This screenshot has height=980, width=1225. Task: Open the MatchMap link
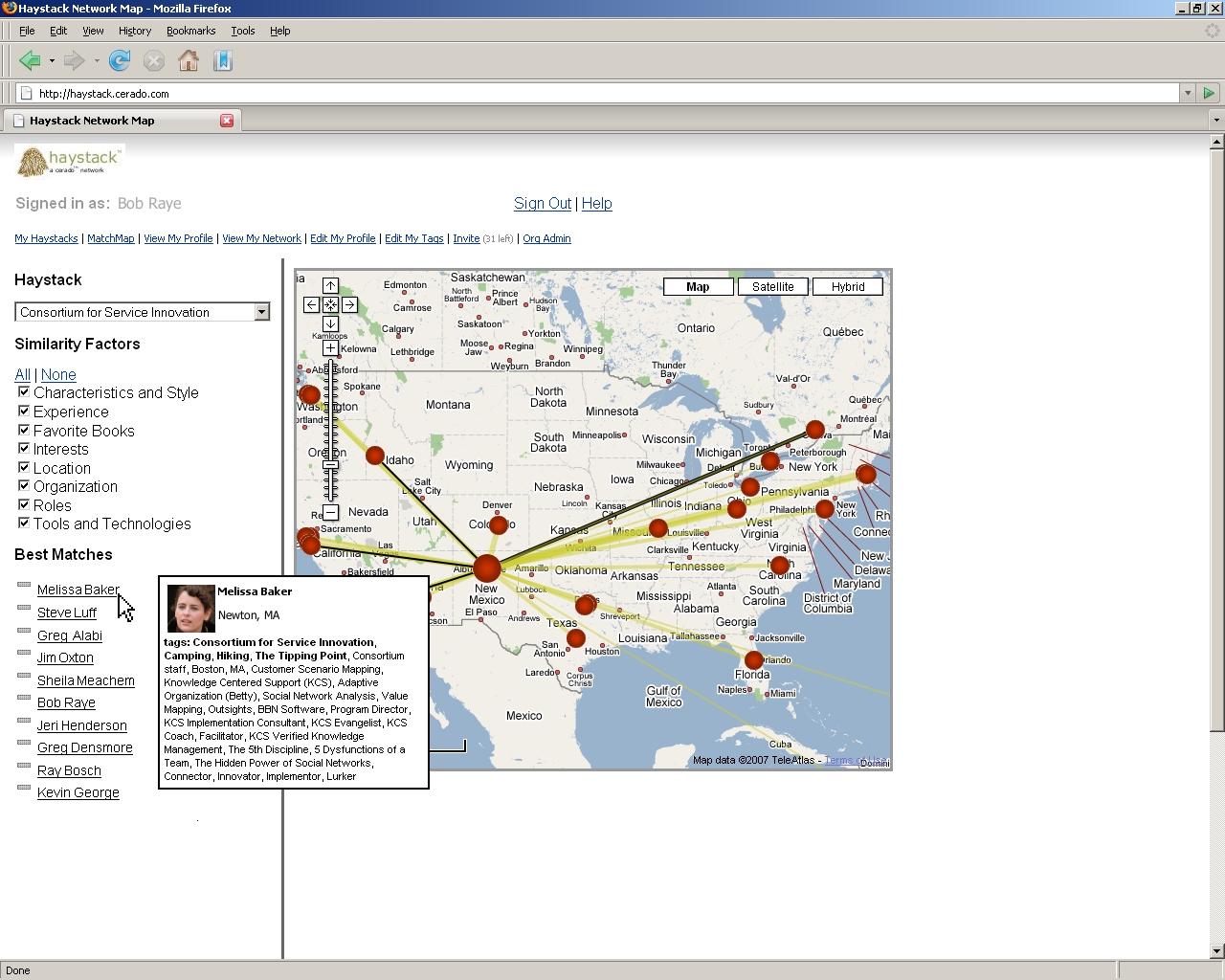tap(111, 238)
